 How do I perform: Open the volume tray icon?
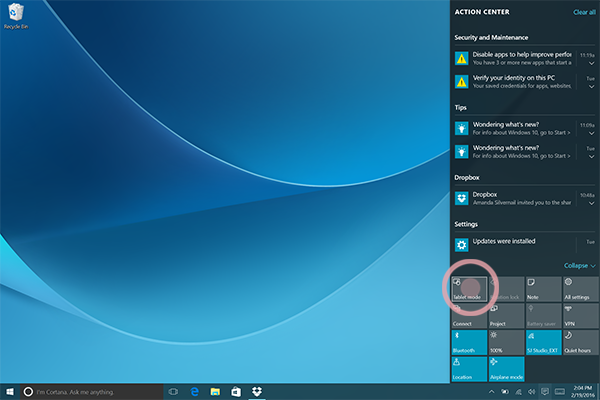coord(532,392)
